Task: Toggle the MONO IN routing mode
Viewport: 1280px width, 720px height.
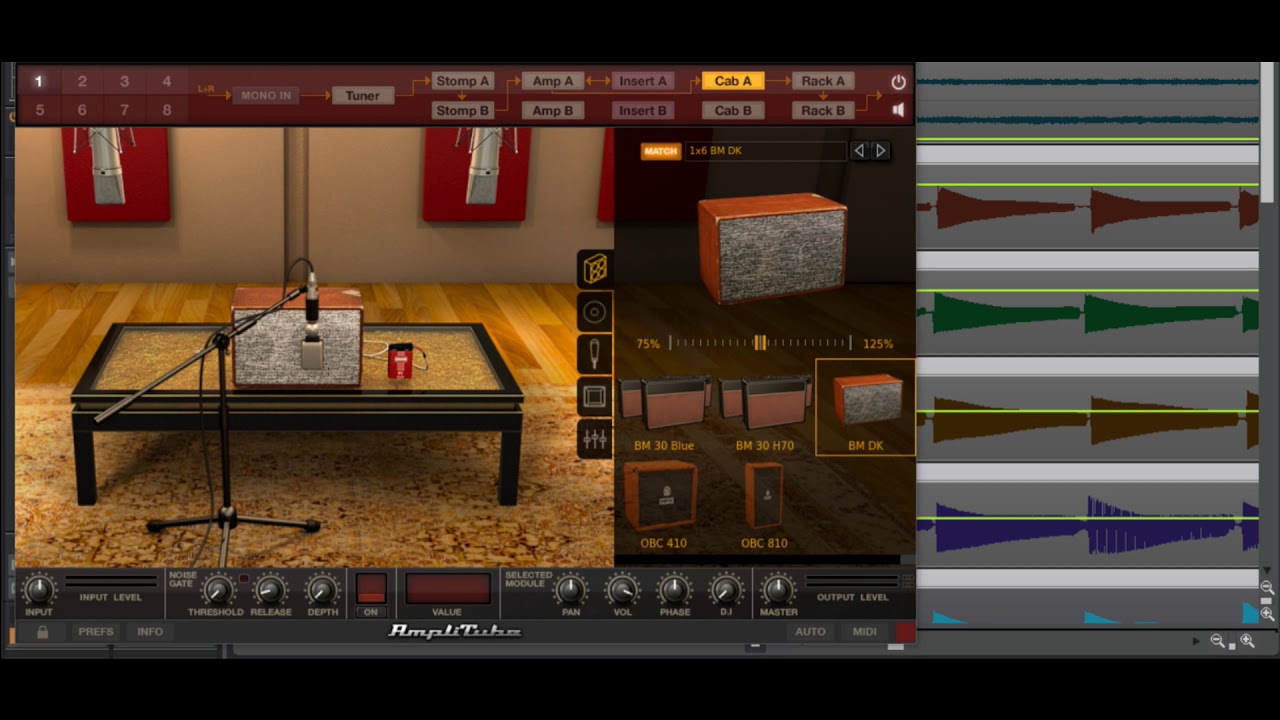Action: pyautogui.click(x=266, y=96)
